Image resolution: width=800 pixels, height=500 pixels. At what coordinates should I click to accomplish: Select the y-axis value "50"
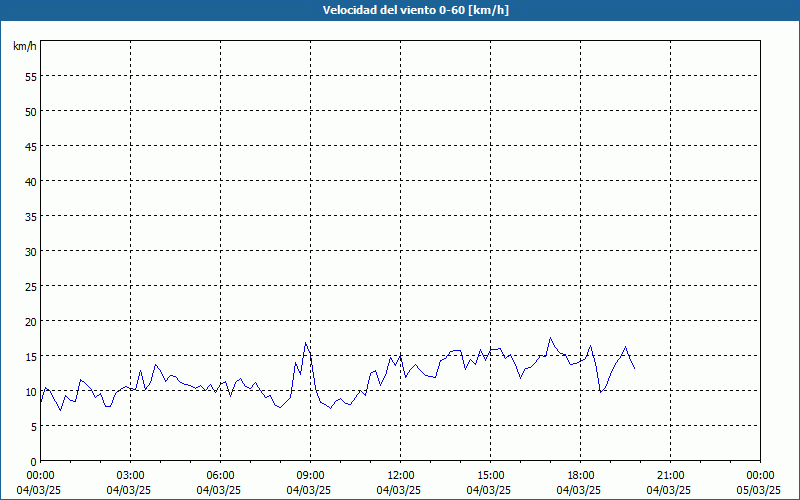[x=31, y=111]
